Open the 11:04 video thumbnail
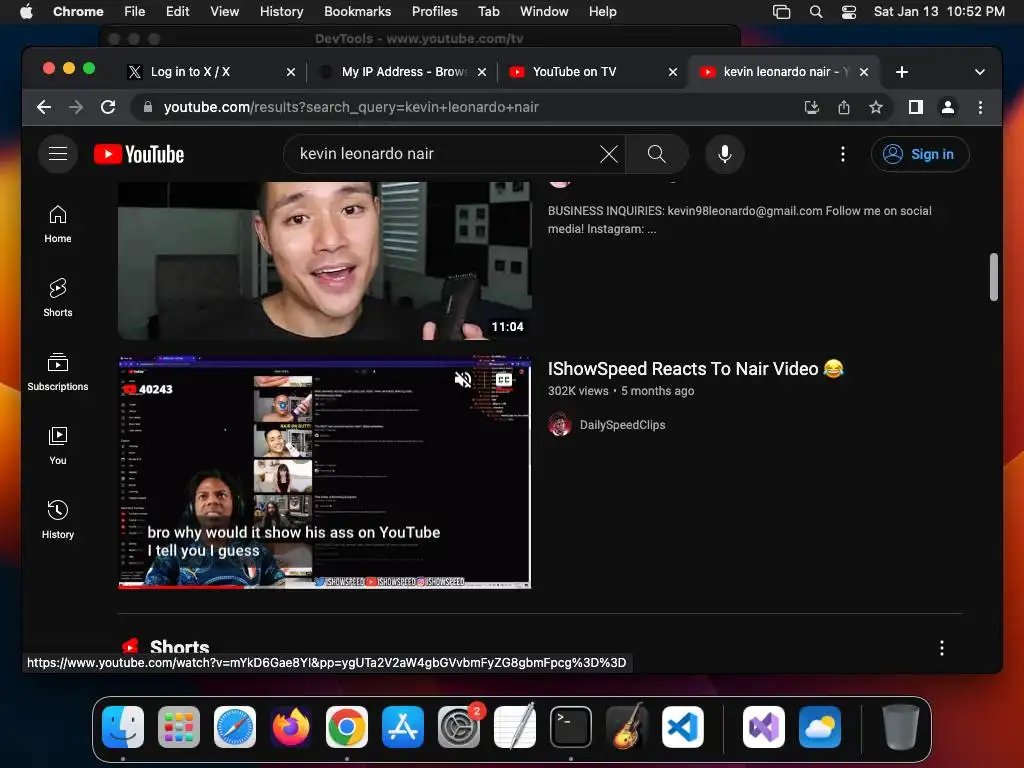 pos(325,261)
